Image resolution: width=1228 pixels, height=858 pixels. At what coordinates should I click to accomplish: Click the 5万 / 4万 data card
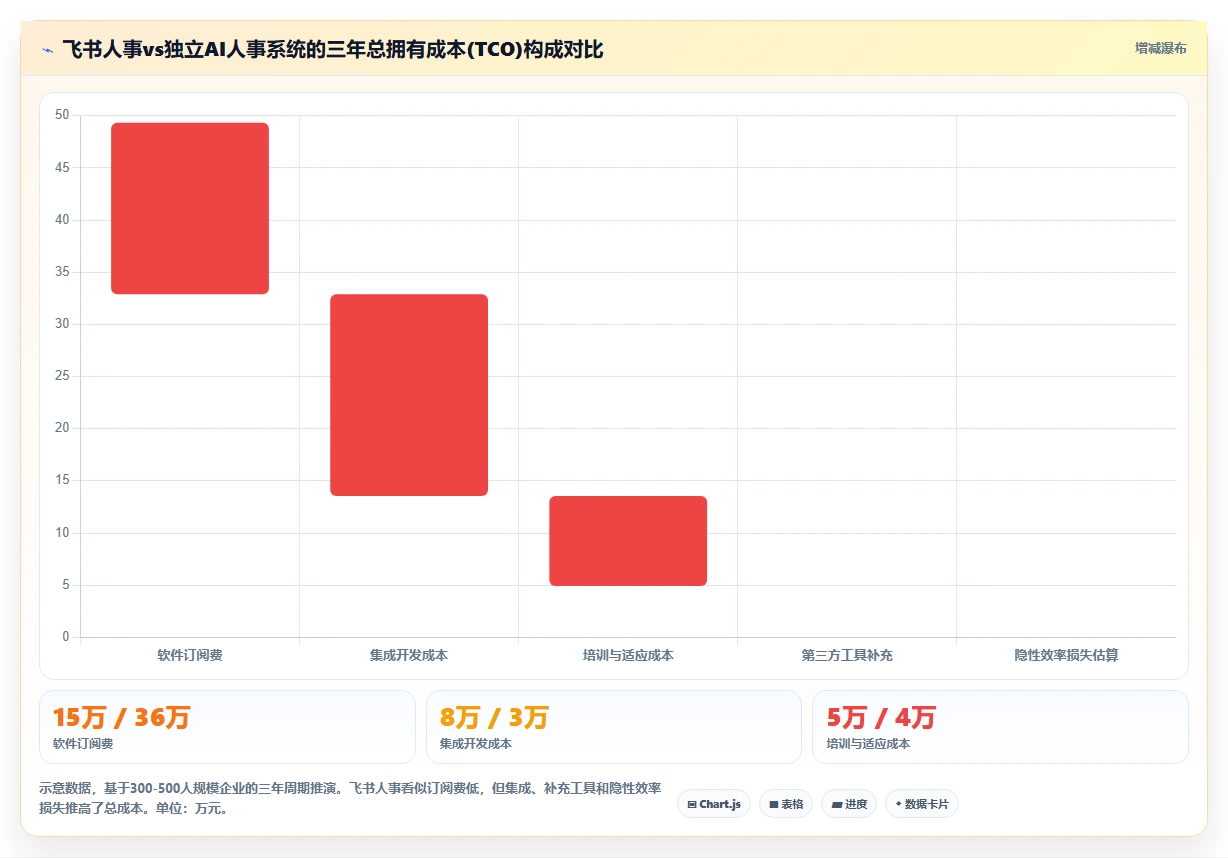click(x=1000, y=727)
